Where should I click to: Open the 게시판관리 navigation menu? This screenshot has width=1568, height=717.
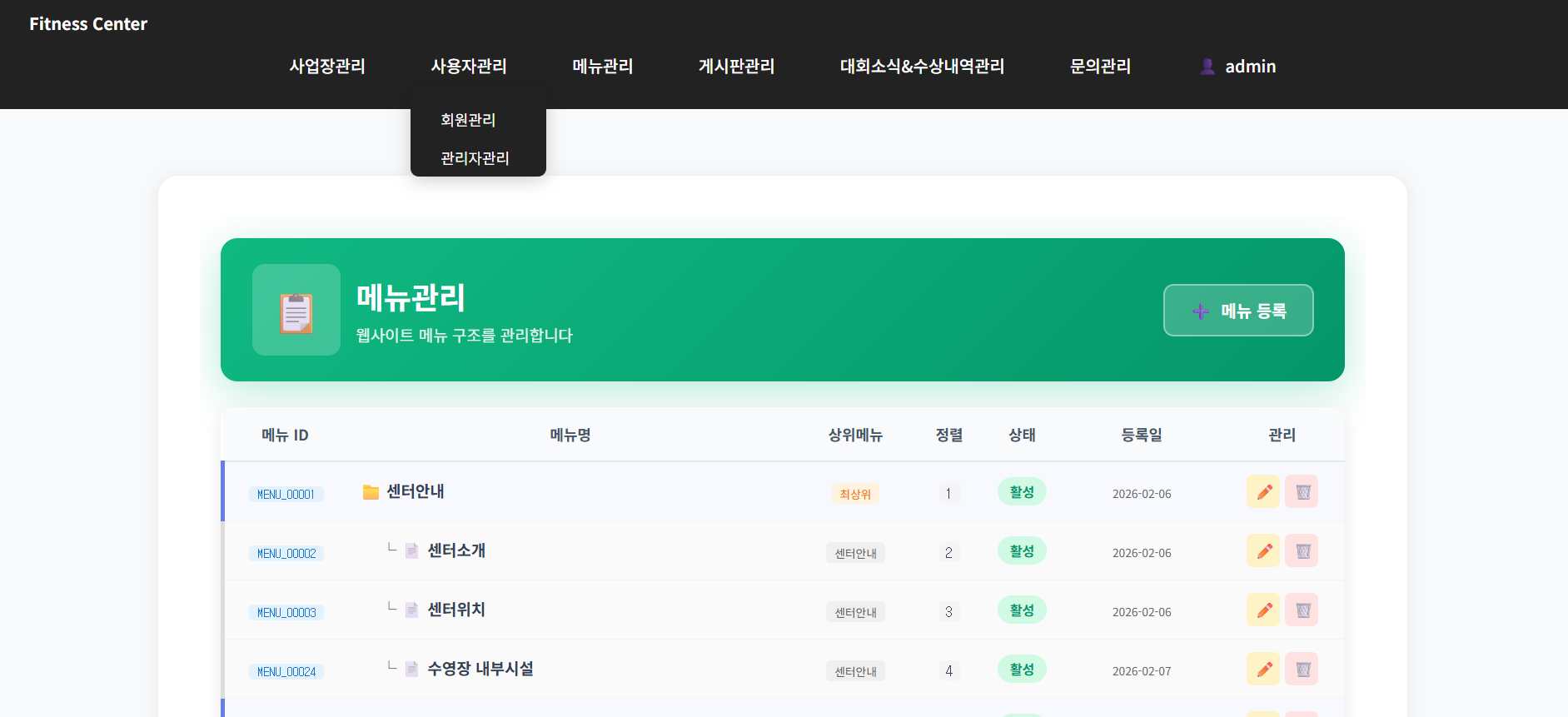coord(736,67)
